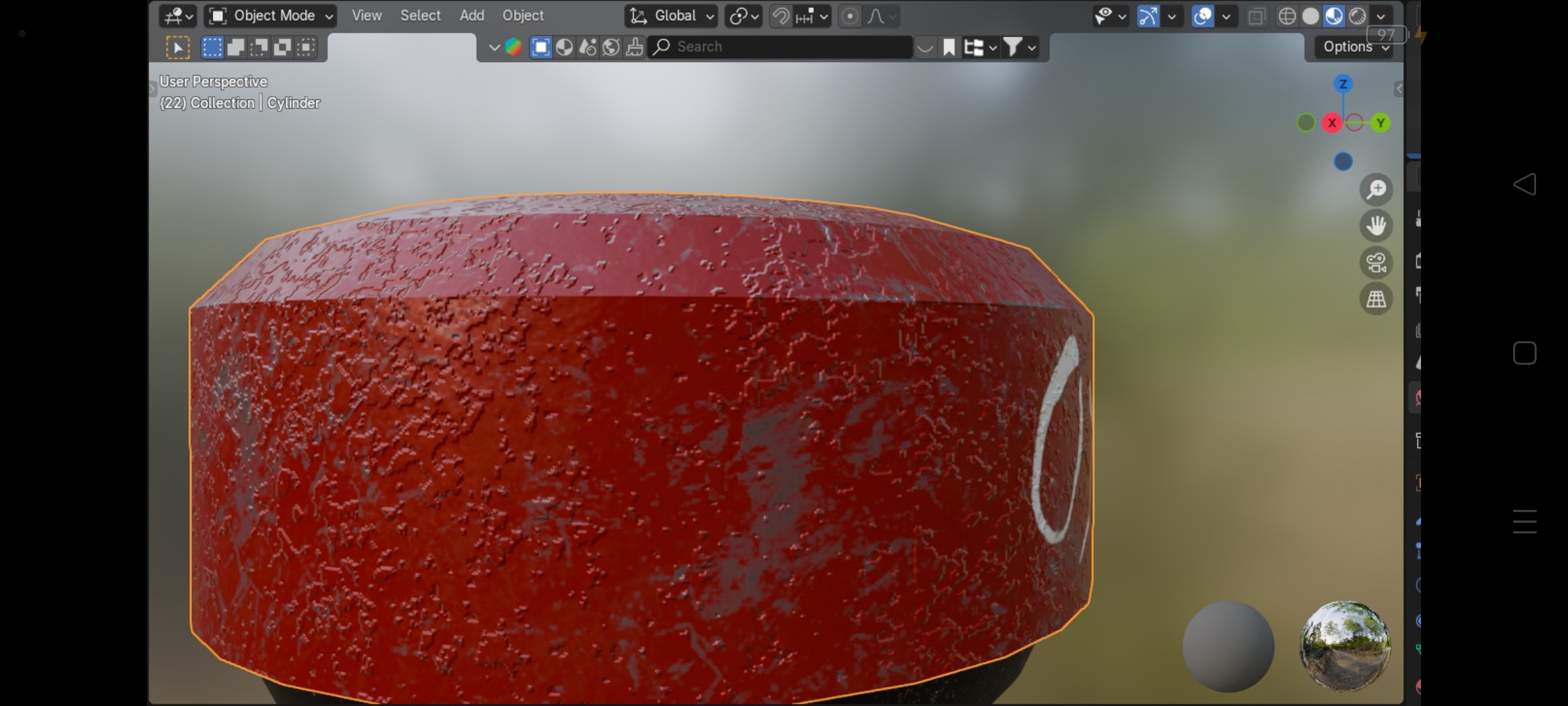Open the Select menu
Viewport: 1568px width, 706px height.
click(420, 15)
